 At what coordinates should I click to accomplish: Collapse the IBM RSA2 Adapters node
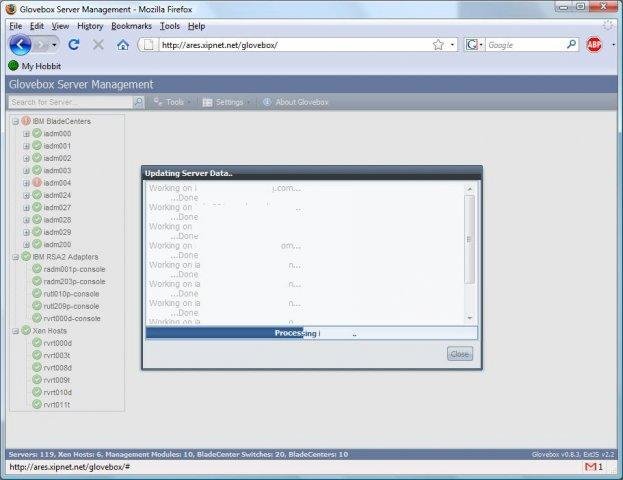click(15, 257)
